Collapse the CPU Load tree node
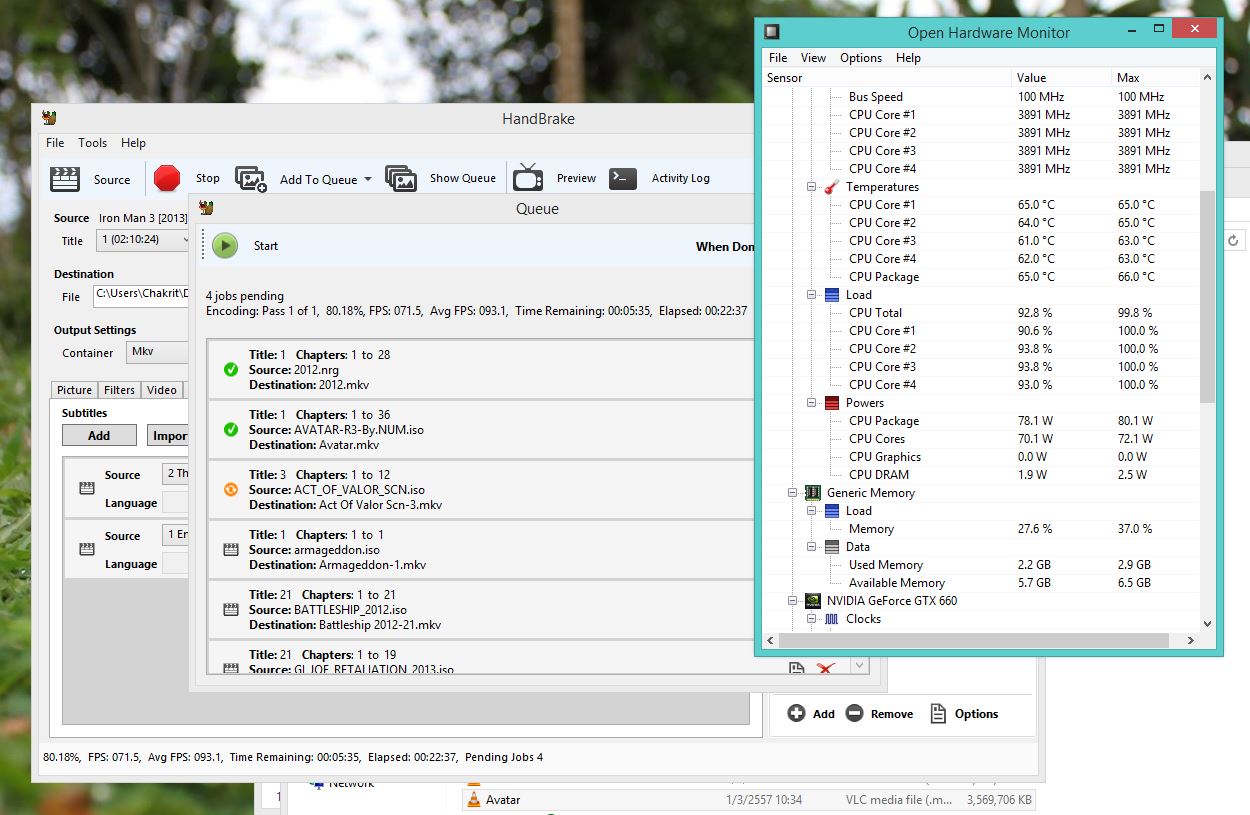 [x=812, y=295]
